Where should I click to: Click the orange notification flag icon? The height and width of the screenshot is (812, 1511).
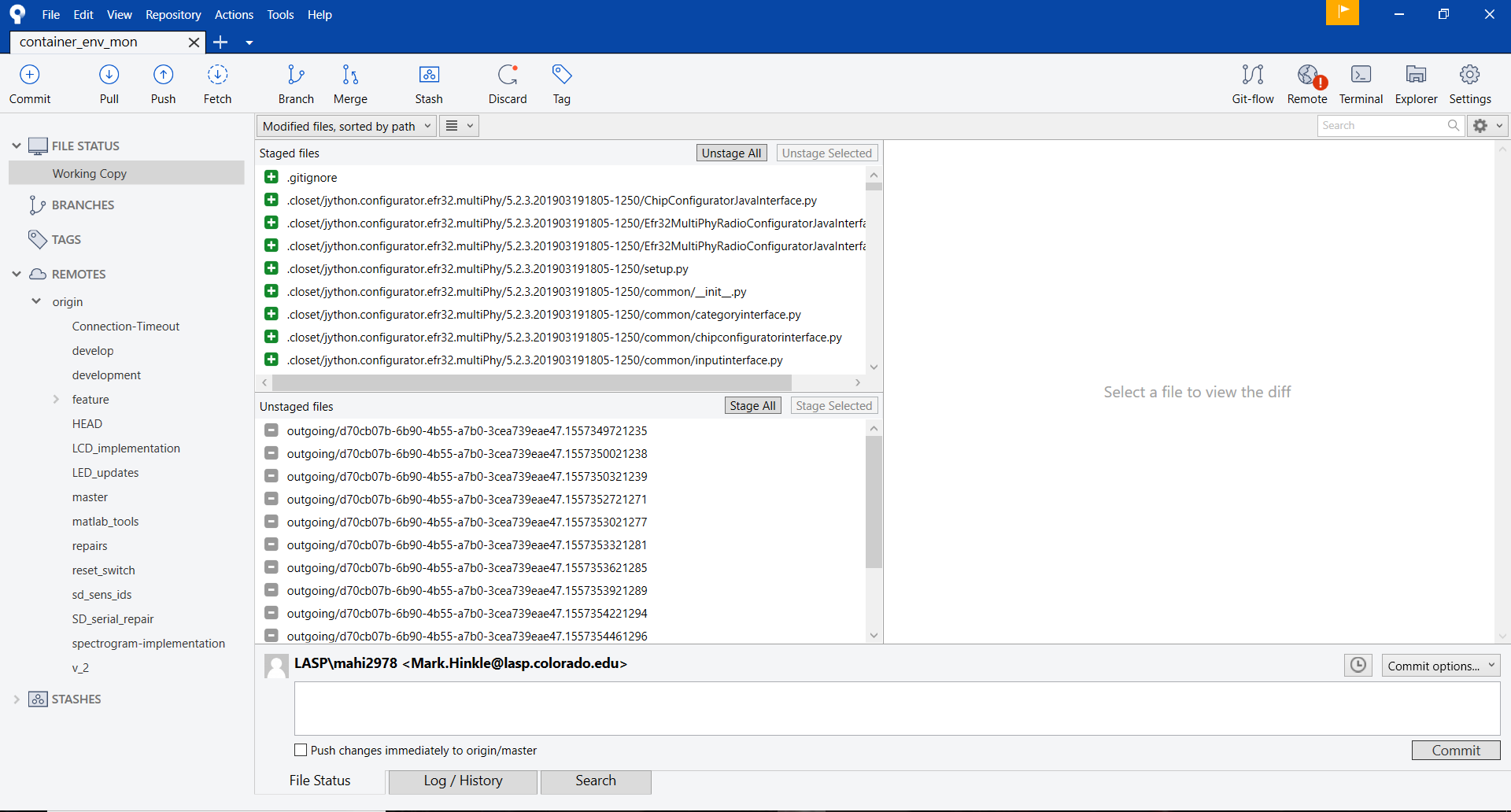1343,13
